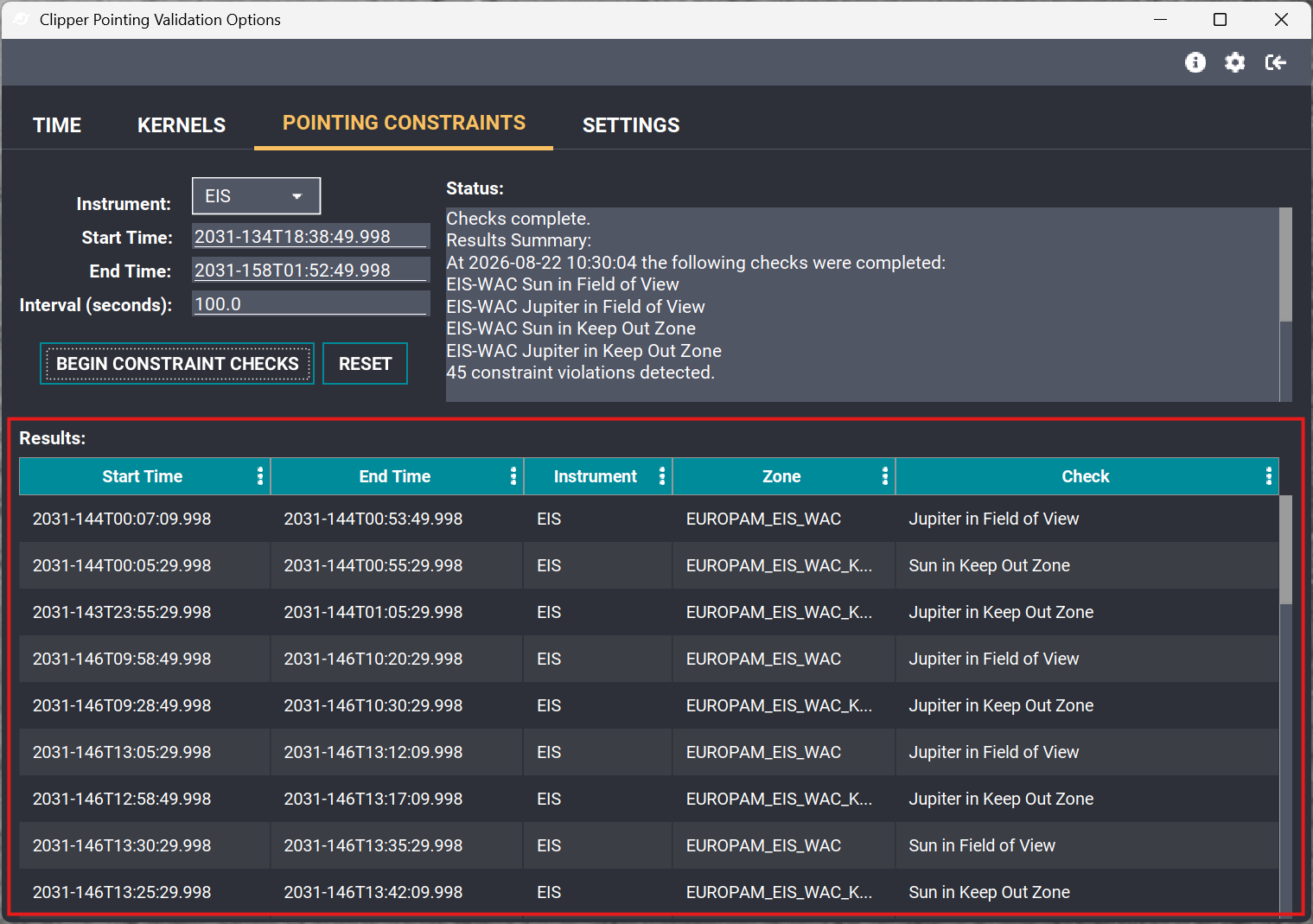Click the Interval seconds input field

tap(310, 303)
